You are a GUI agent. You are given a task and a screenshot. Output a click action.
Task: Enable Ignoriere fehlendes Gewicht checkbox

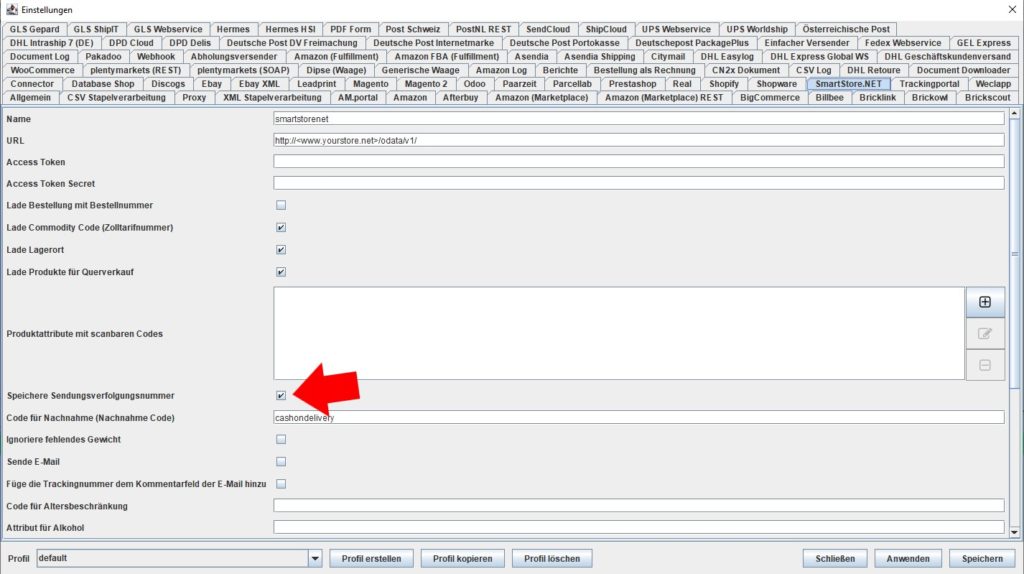[281, 439]
